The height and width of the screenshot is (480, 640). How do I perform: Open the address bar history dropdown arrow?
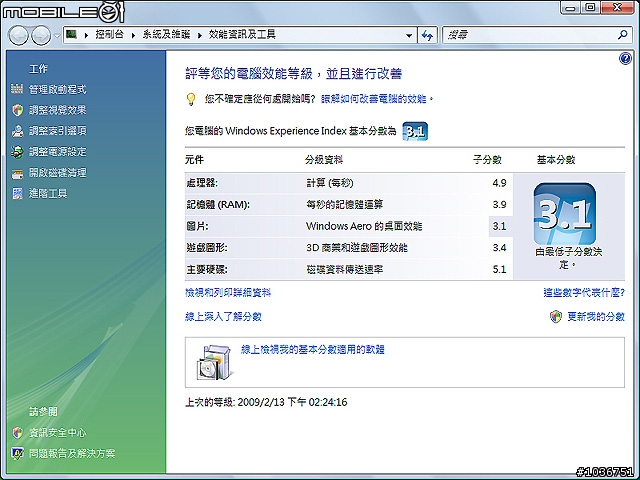click(x=409, y=36)
